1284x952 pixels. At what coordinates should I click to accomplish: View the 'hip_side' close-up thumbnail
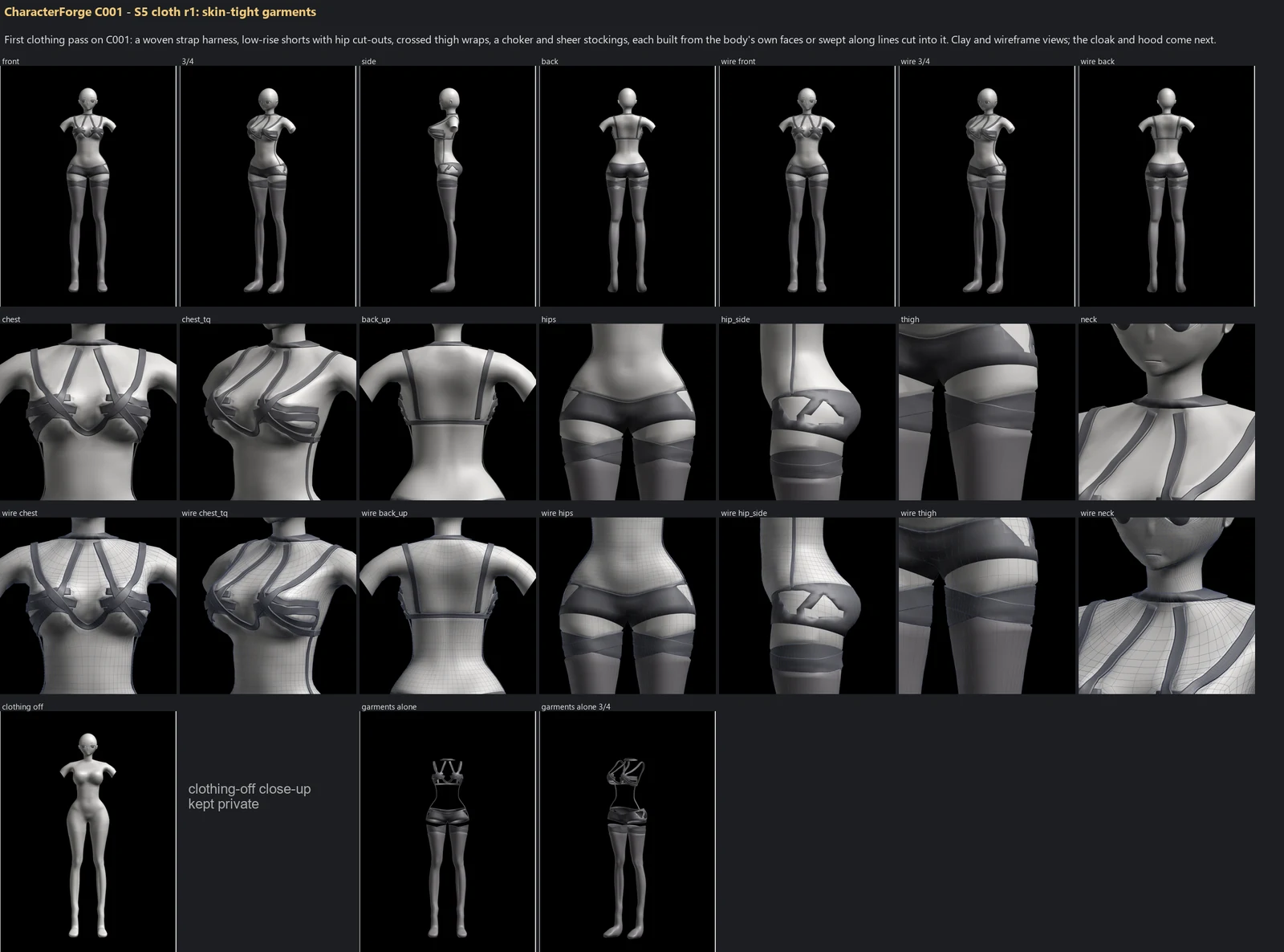tap(807, 412)
